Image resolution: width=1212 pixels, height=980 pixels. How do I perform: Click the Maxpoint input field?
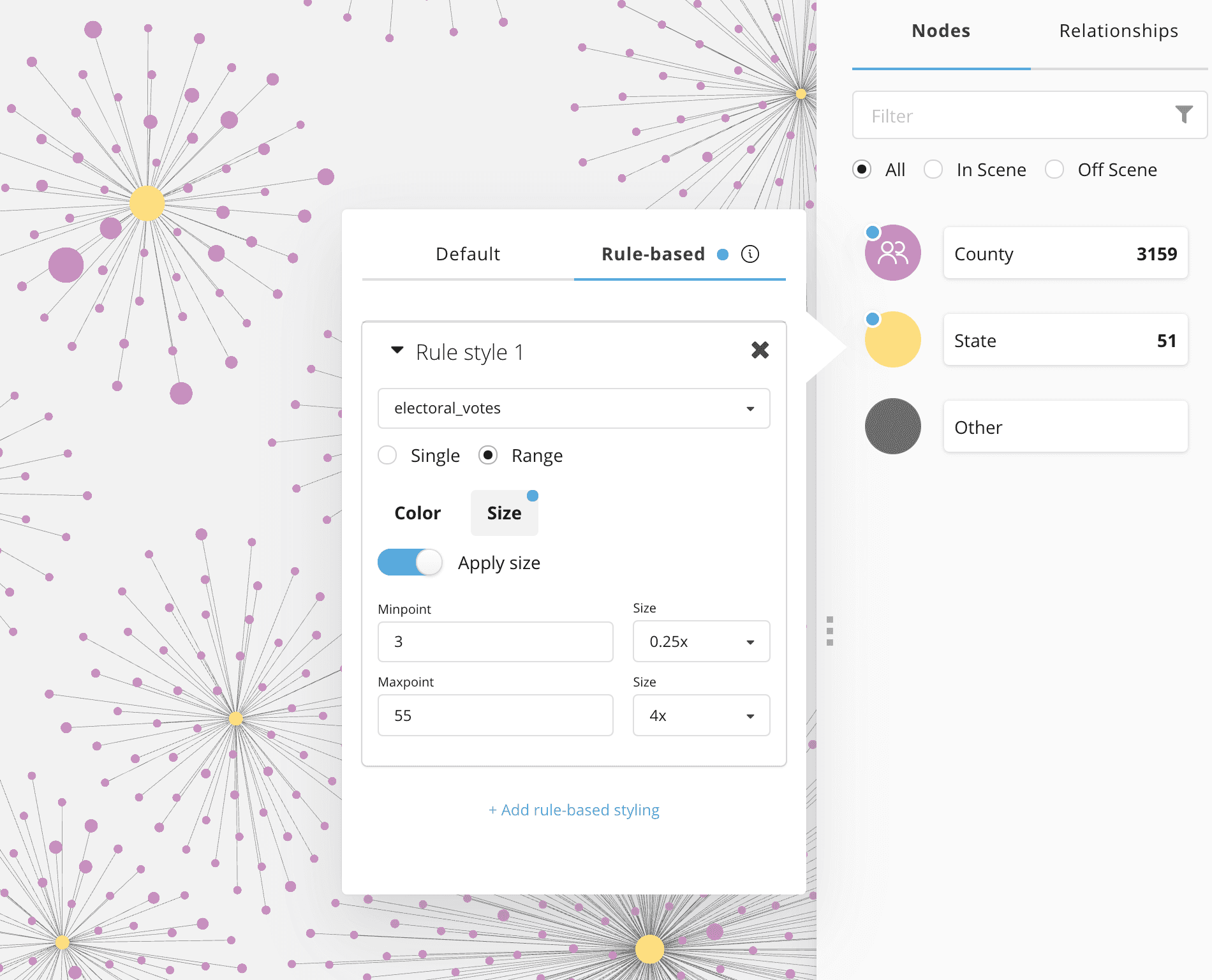click(x=495, y=715)
